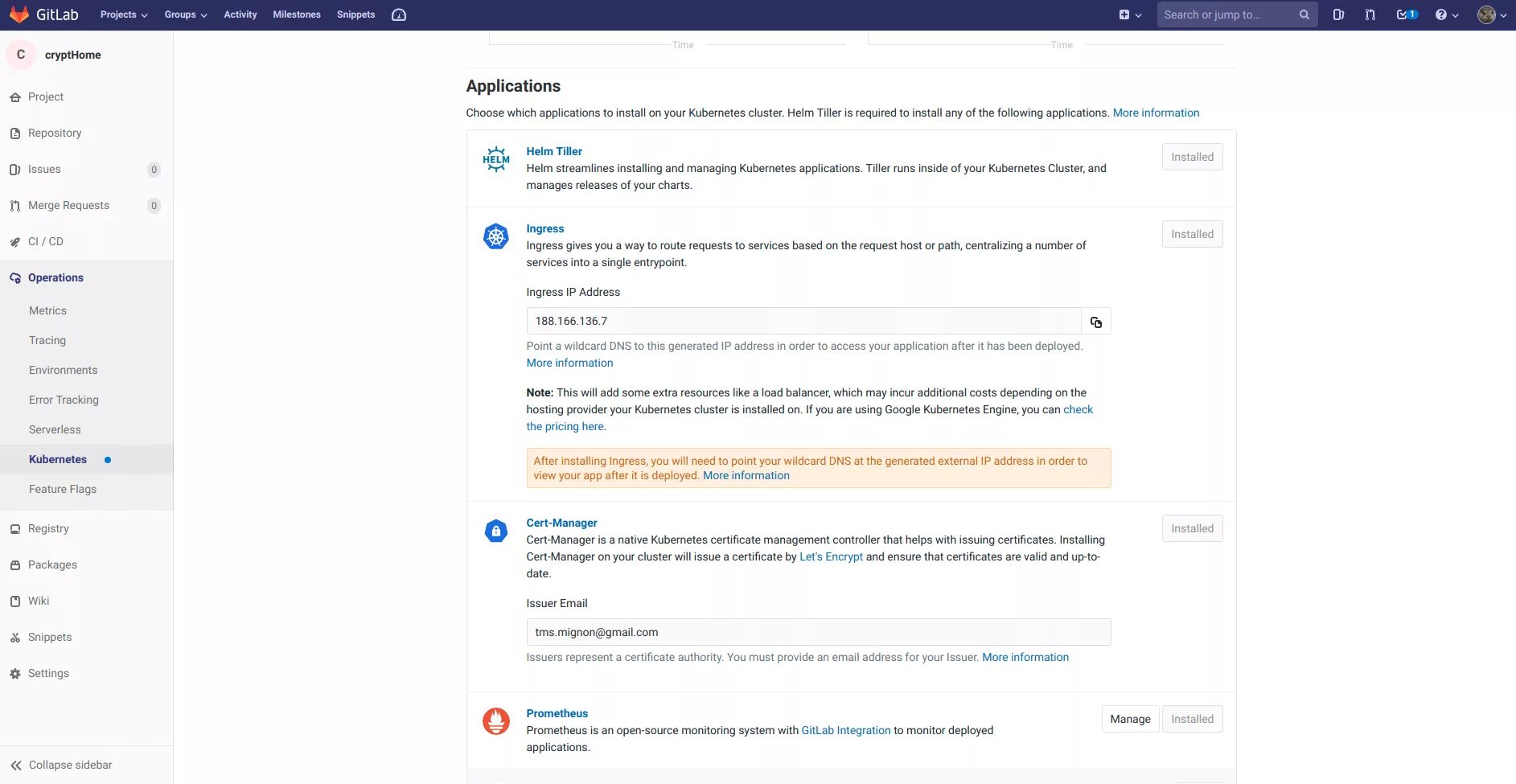Select Error Tracking under Operations

[x=64, y=400]
